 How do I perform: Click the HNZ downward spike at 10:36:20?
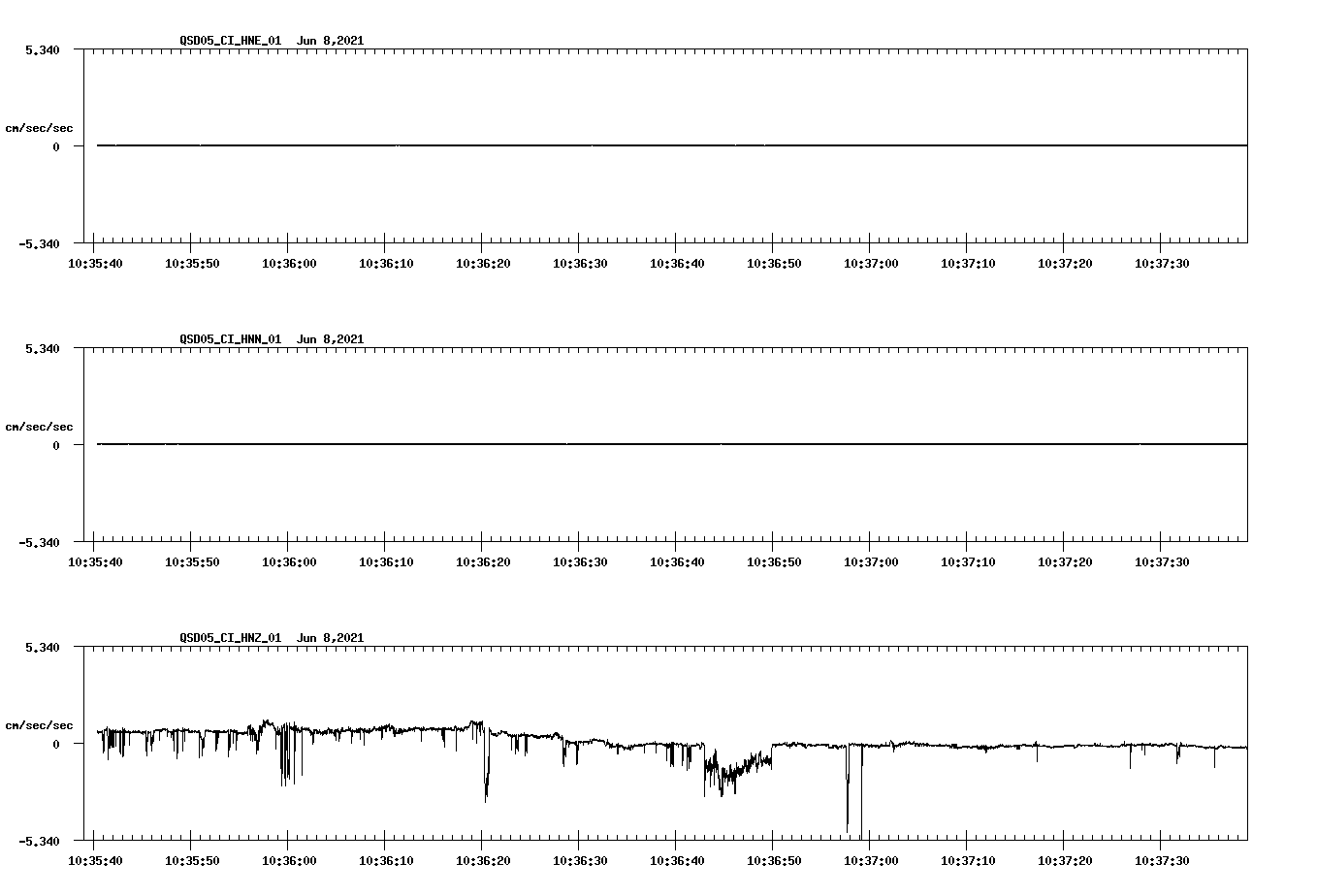(486, 766)
